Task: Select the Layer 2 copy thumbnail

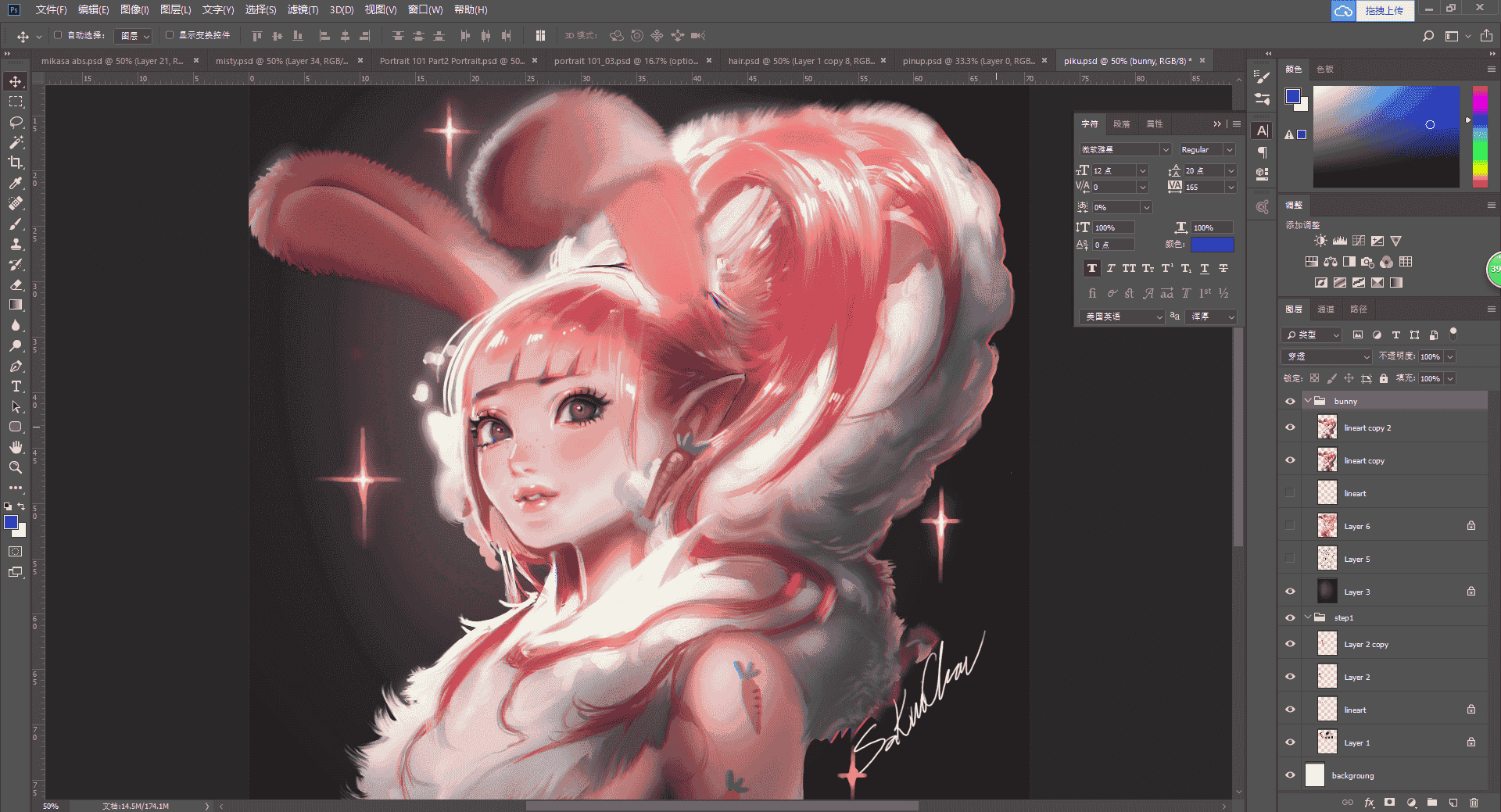Action: 1327,644
